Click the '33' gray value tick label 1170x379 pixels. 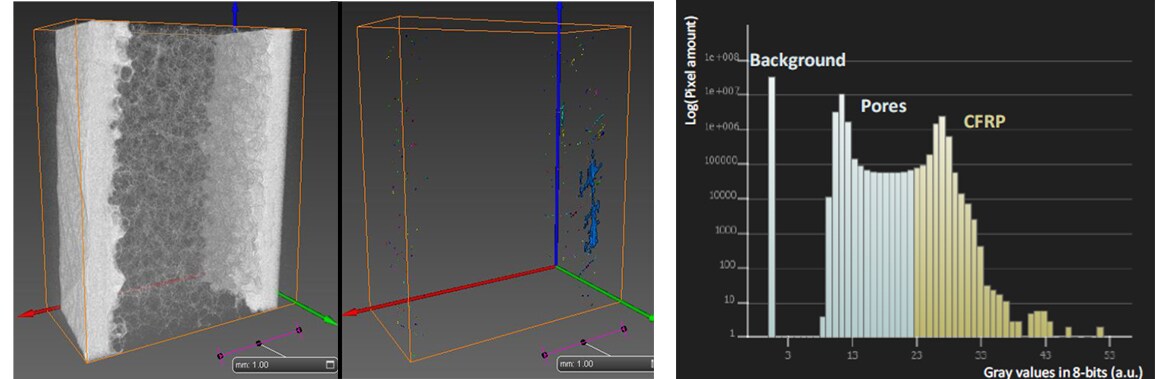(981, 355)
